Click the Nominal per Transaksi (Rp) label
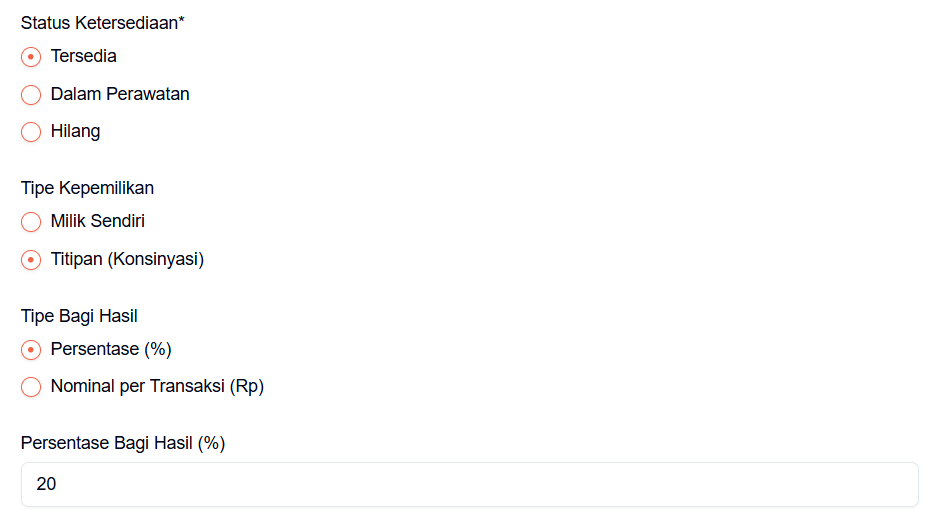 pos(157,386)
